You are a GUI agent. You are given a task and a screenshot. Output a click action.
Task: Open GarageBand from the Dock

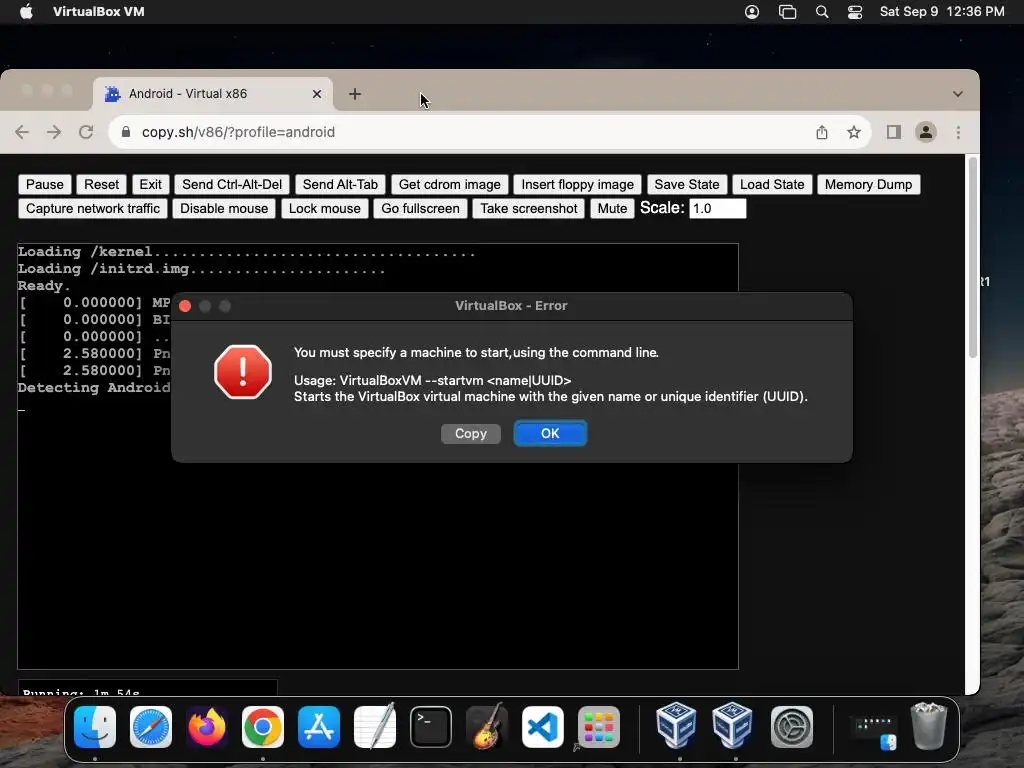tap(487, 727)
